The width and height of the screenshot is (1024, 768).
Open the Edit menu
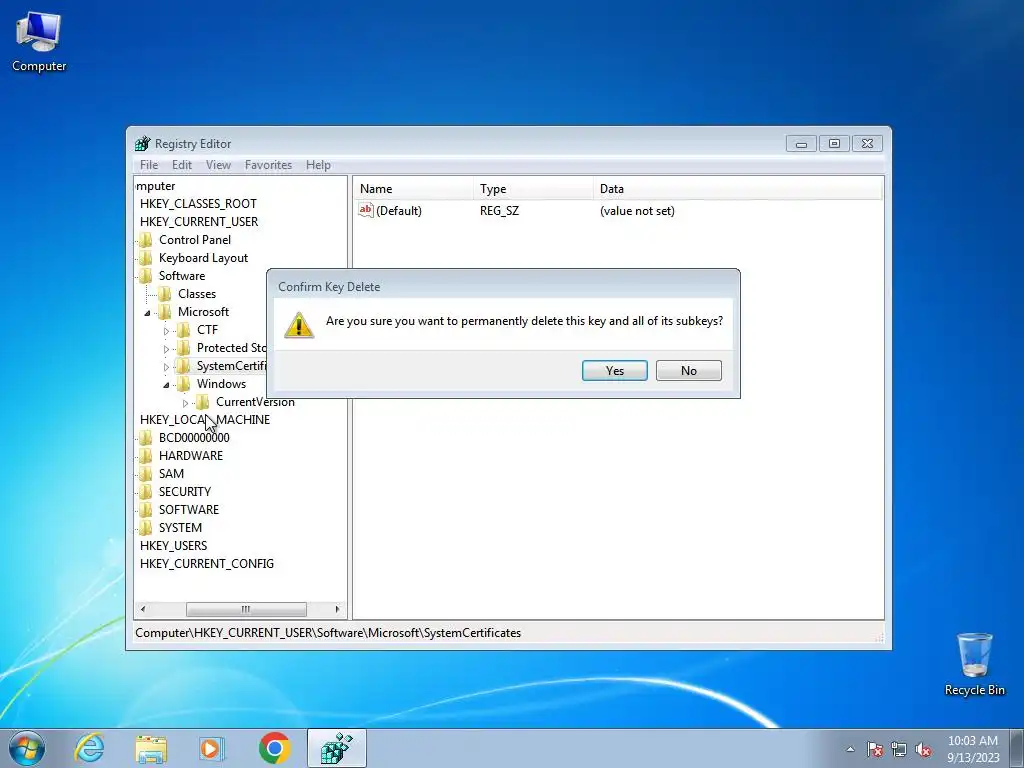click(182, 165)
